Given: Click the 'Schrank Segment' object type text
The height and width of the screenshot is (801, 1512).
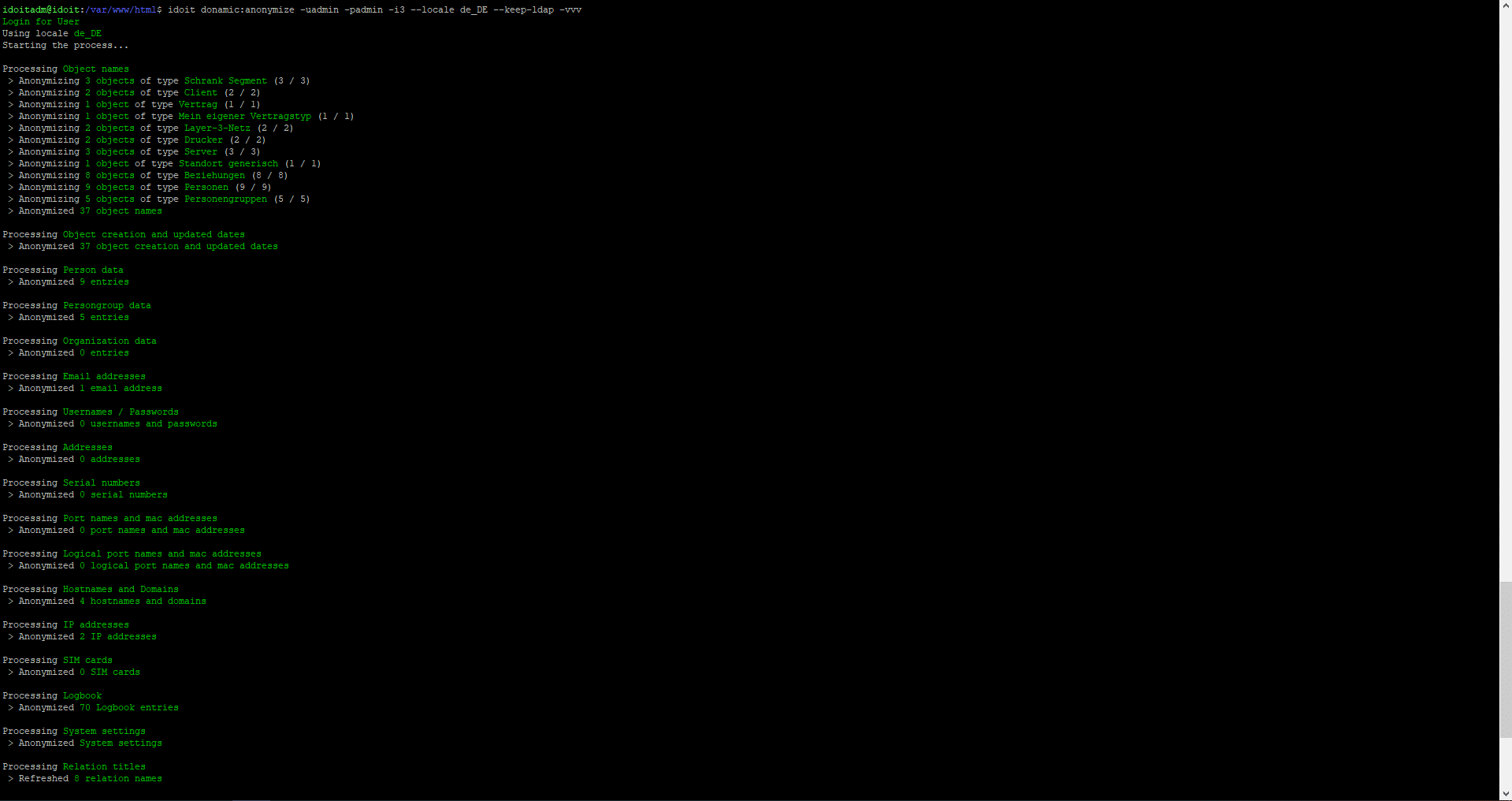Looking at the screenshot, I should (225, 80).
